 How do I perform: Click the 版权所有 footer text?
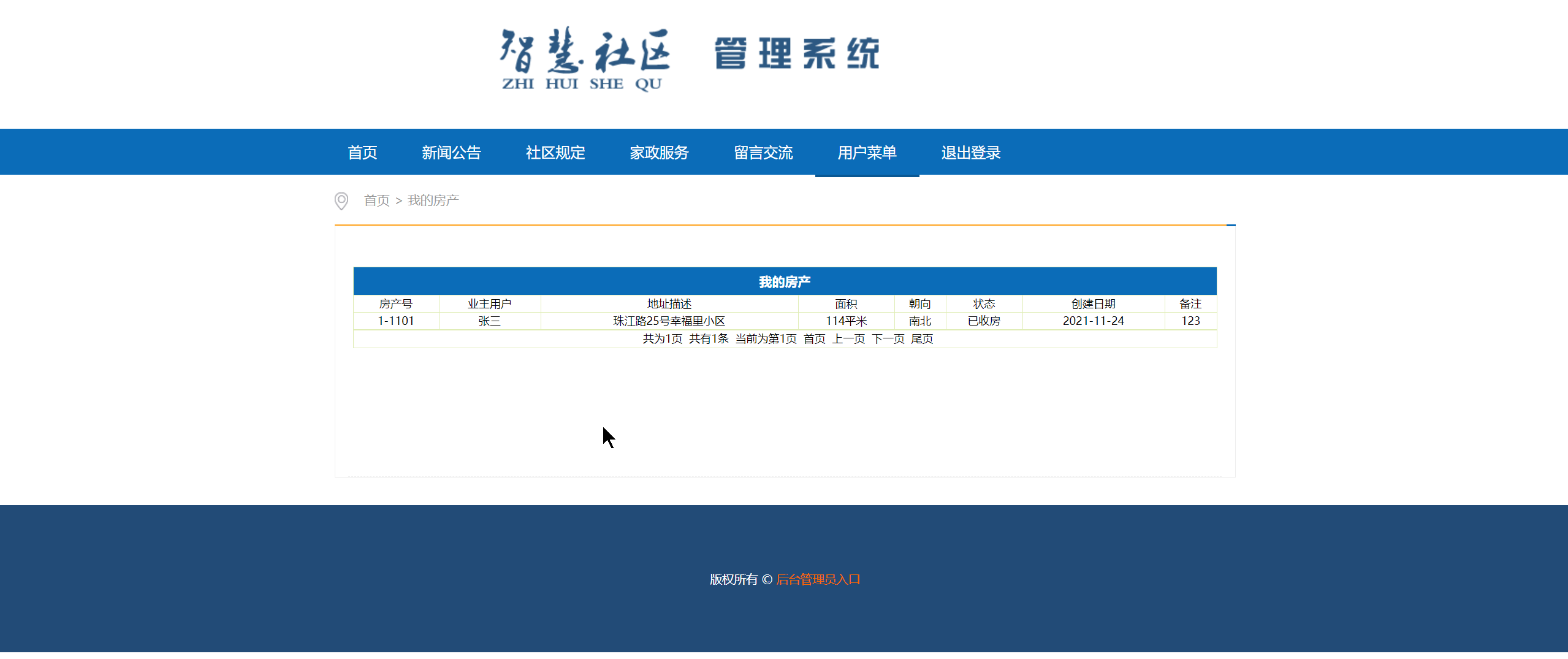tap(734, 579)
